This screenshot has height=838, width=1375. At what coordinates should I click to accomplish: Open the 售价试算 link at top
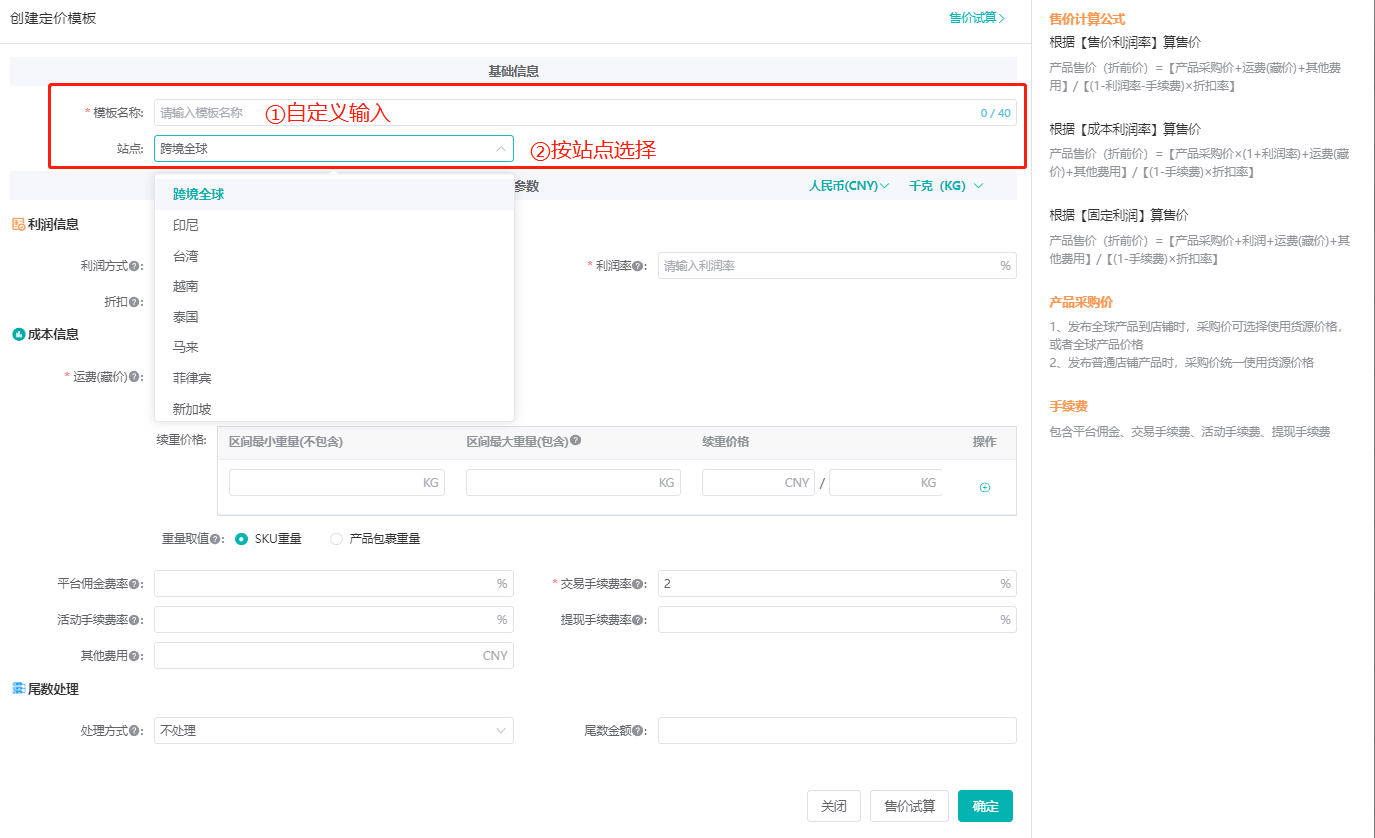coord(976,18)
